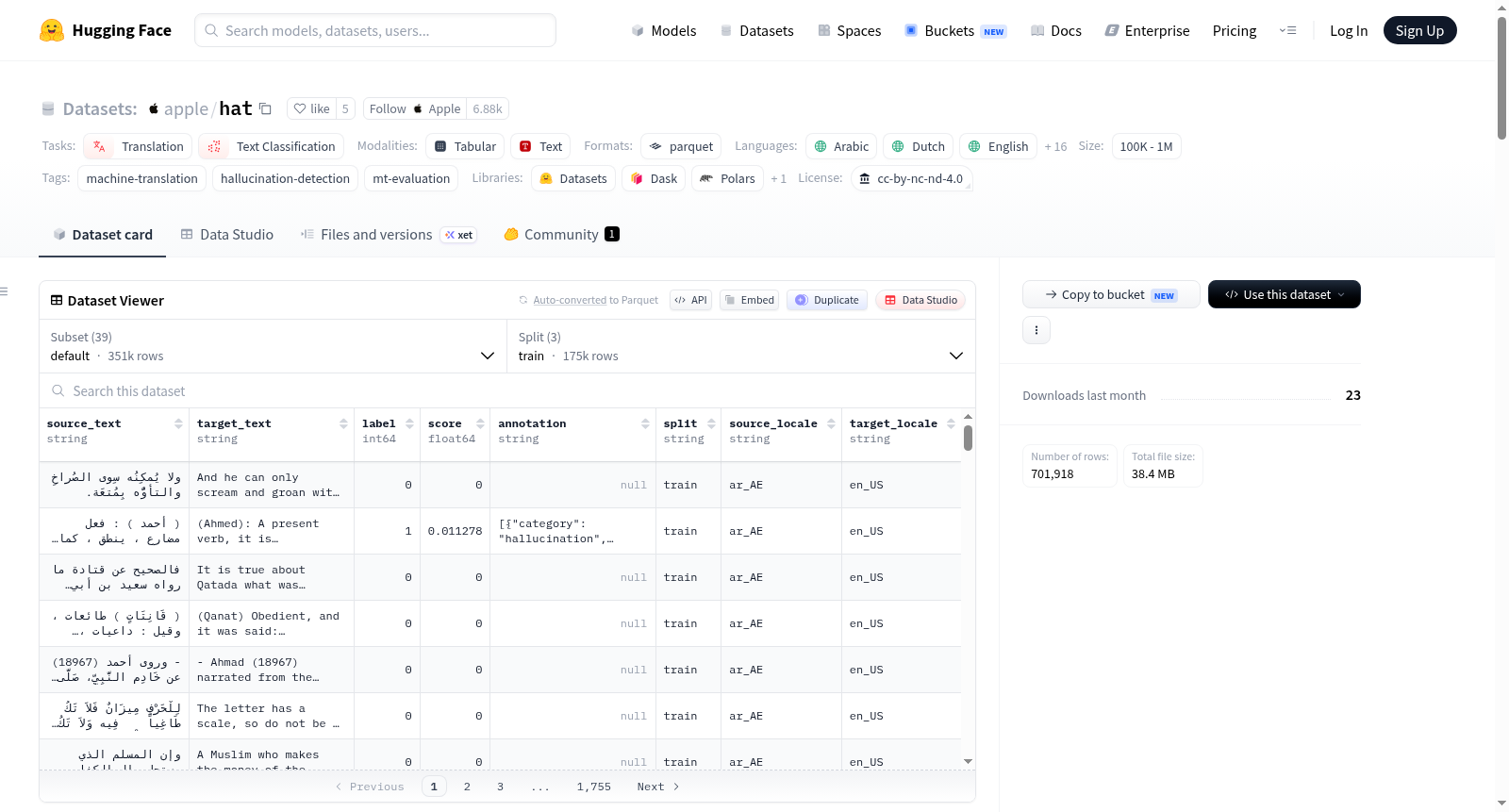Sort by the source_locale column sort icon
Screen dimensions: 1509x812
pos(831,423)
